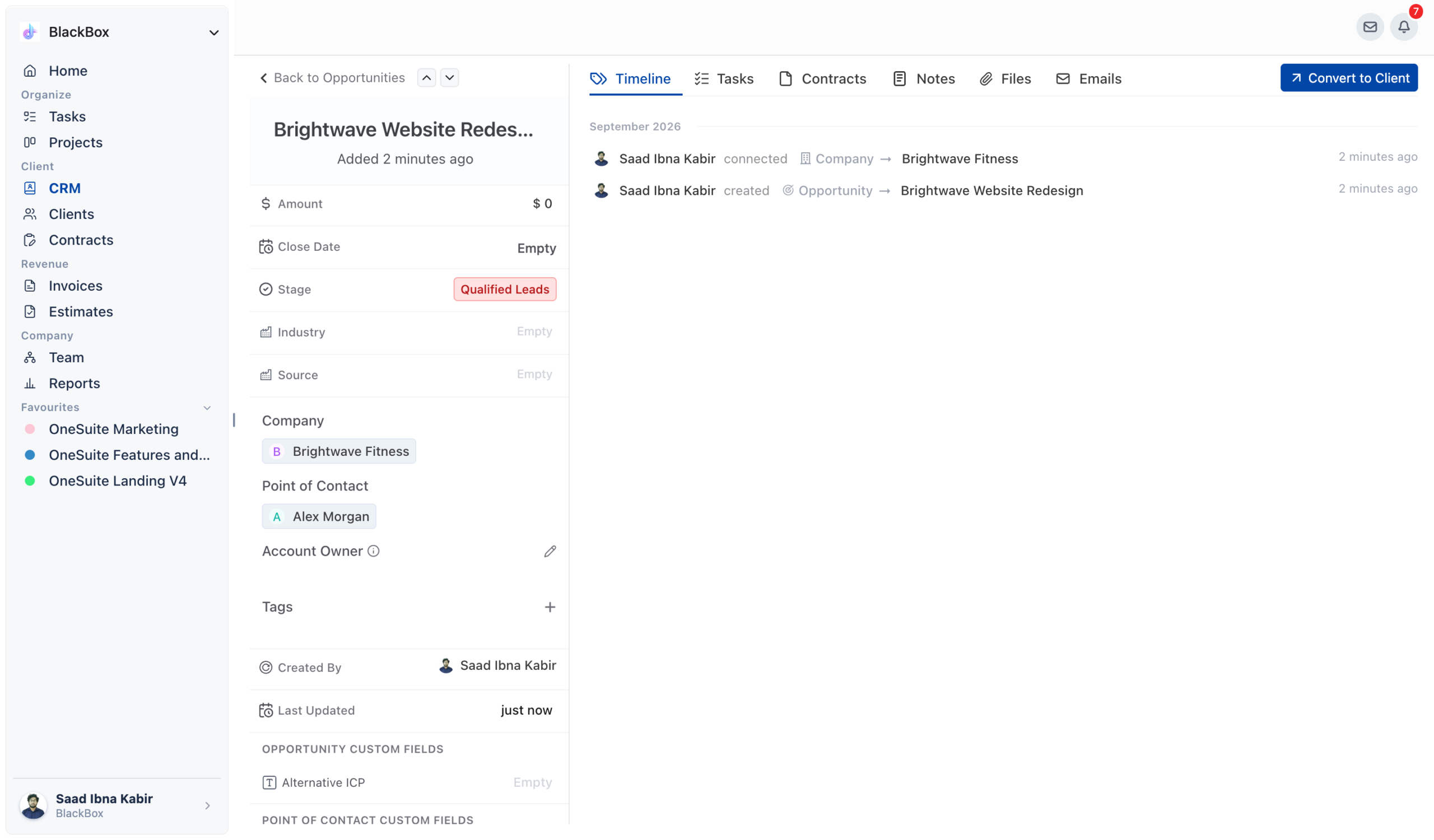Go to previous opportunity with up arrow
Screen dimensions: 1434x840
click(x=426, y=78)
